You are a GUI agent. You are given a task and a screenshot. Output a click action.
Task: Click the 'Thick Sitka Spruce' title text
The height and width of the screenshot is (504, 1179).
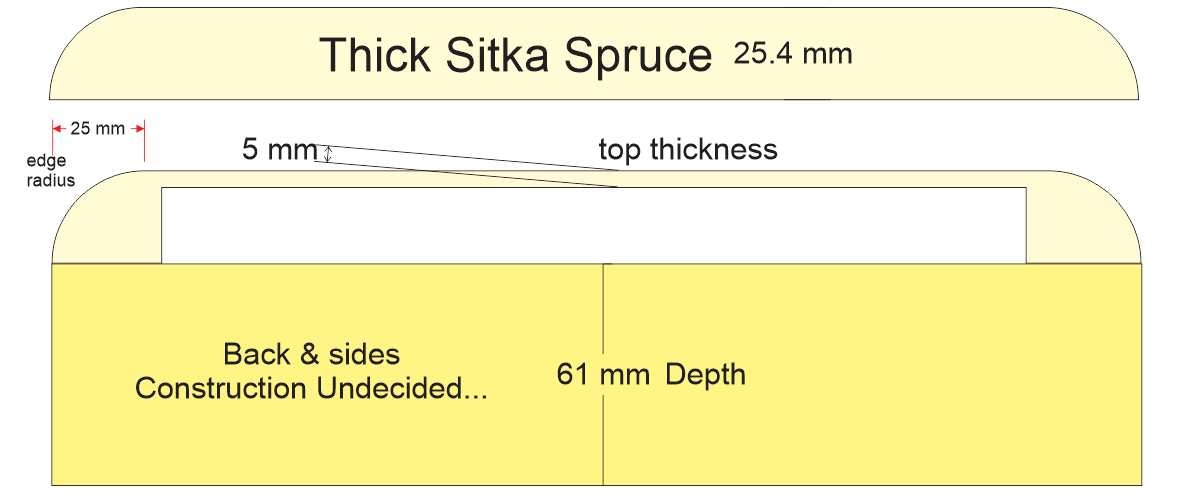click(515, 56)
